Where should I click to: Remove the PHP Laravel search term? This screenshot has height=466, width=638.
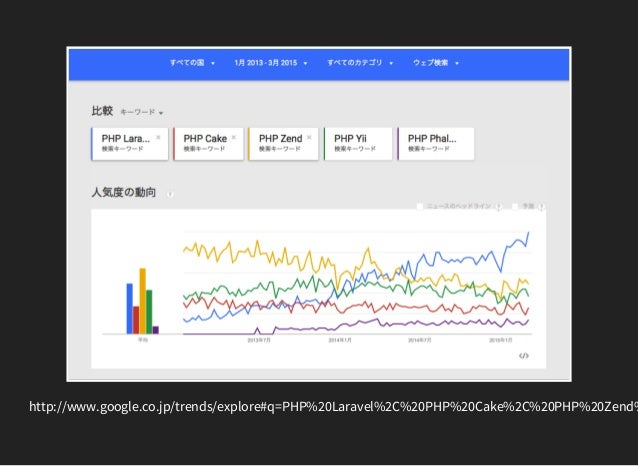158,137
